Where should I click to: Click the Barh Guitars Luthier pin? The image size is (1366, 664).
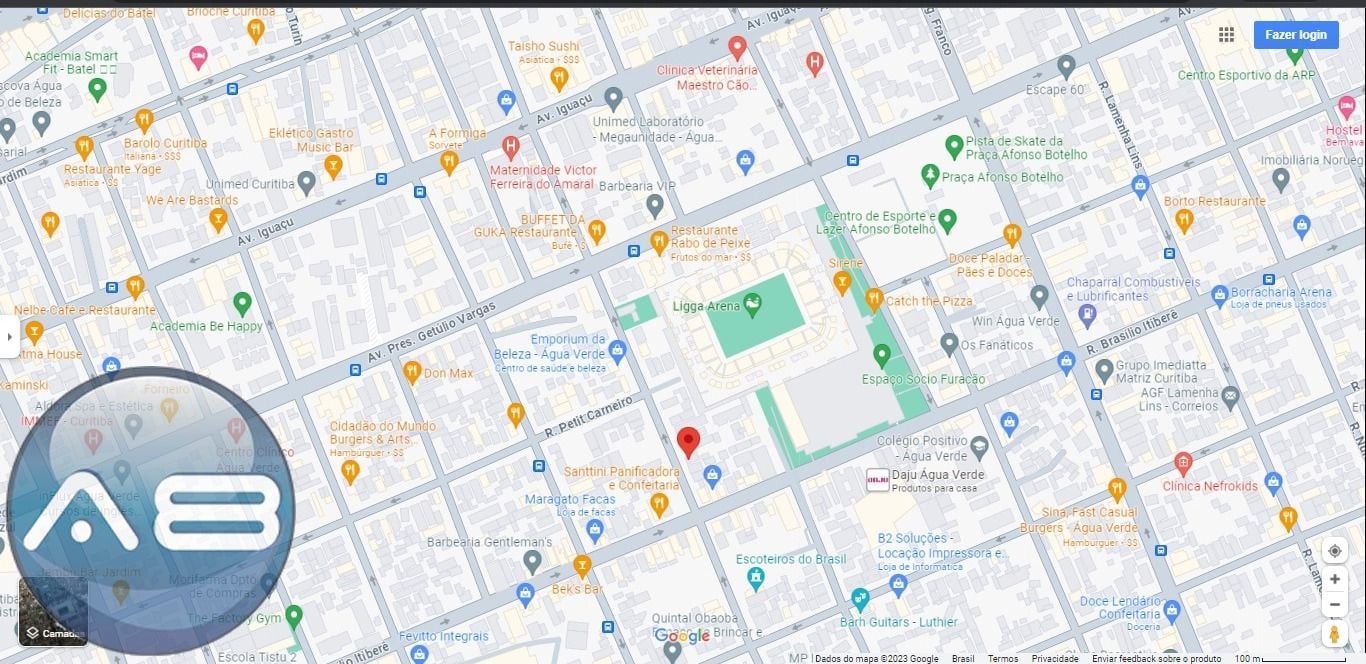pyautogui.click(x=860, y=599)
